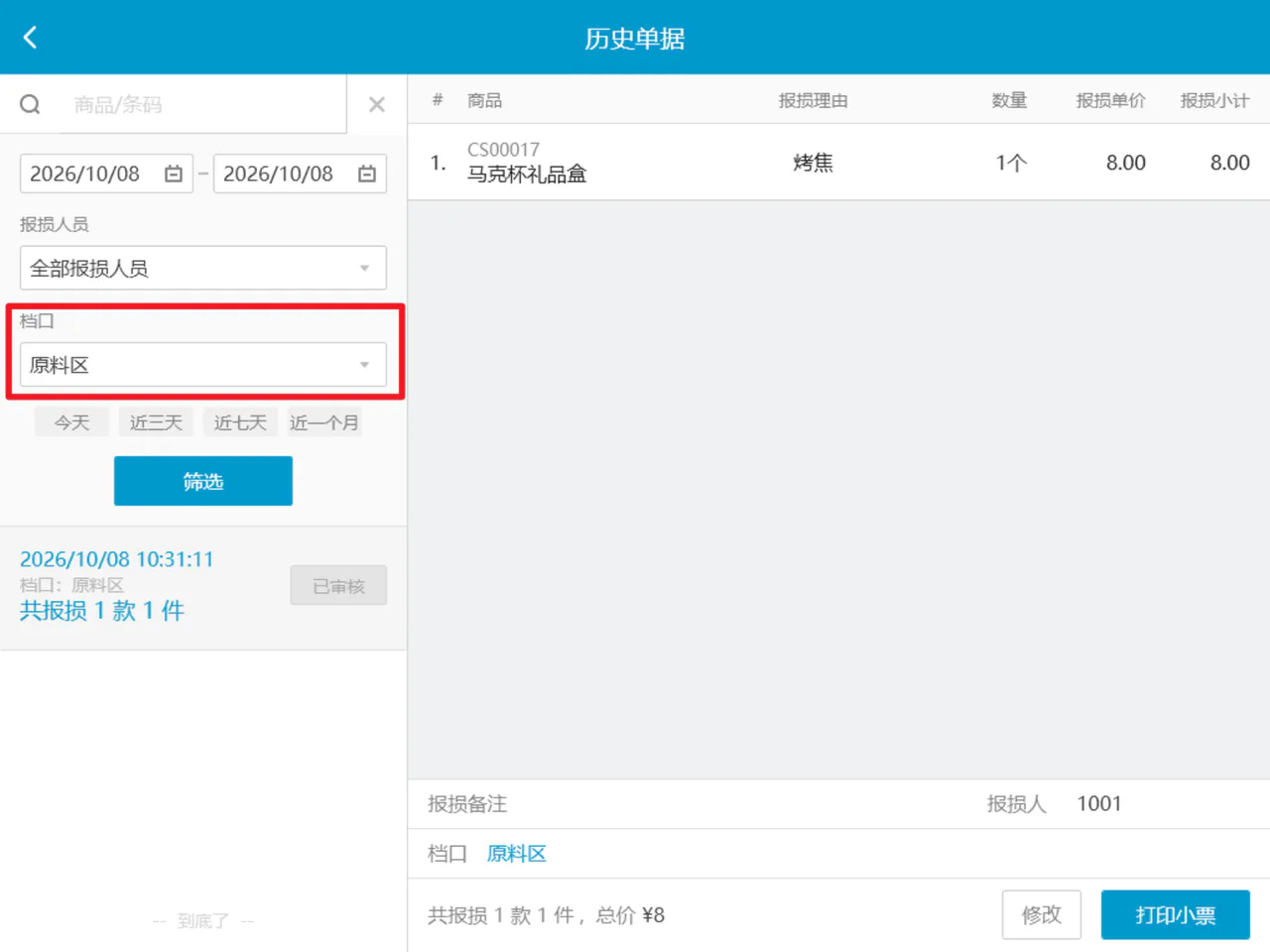Image resolution: width=1270 pixels, height=952 pixels.
Task: Click the product code CS00017
Action: [x=504, y=150]
